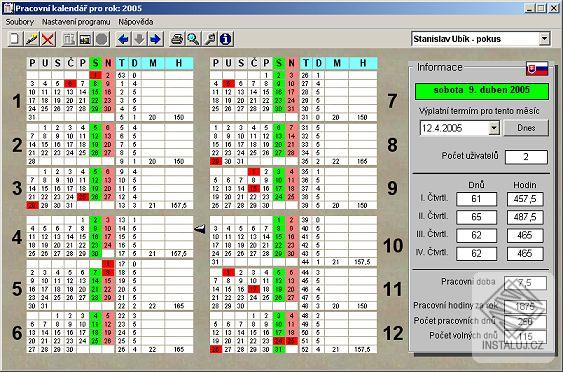Screen dimensions: 563x372
Task: Open the blue info icon
Action: coord(226,39)
